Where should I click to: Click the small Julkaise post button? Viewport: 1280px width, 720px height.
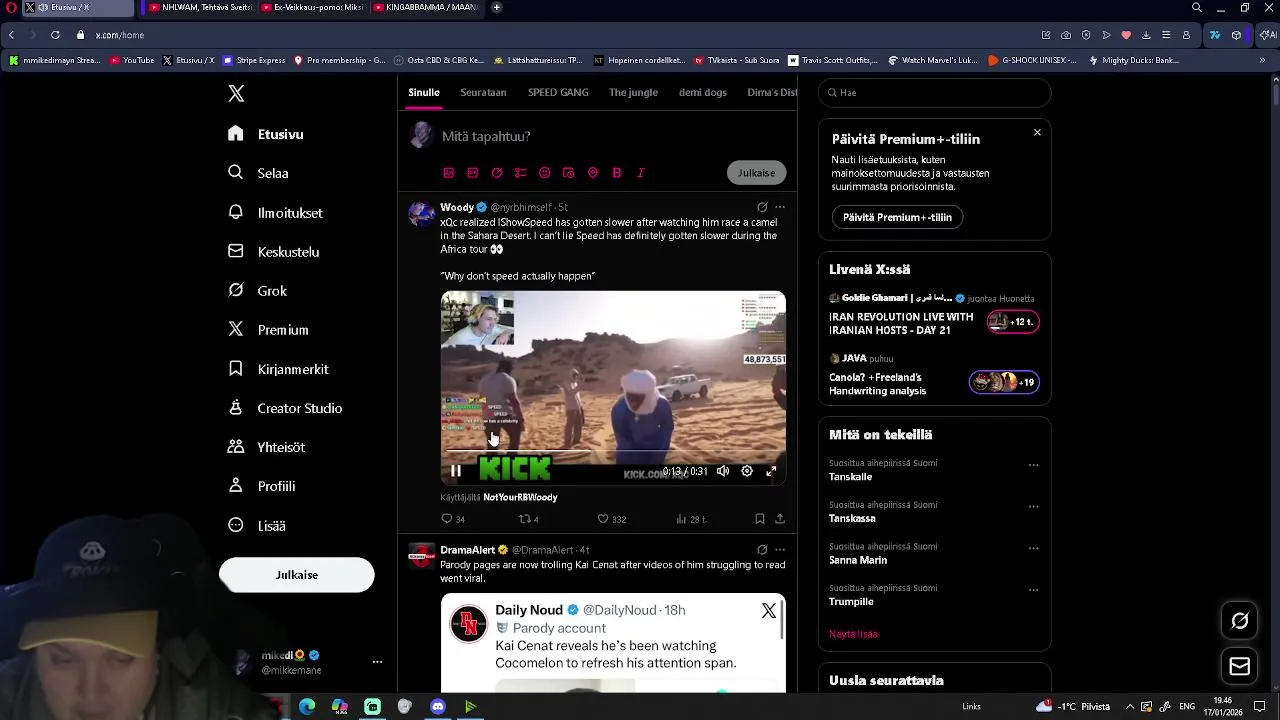click(x=756, y=173)
